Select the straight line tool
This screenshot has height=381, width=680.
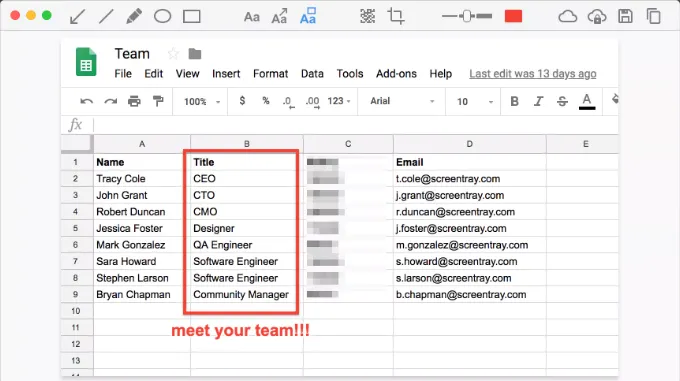tap(106, 17)
